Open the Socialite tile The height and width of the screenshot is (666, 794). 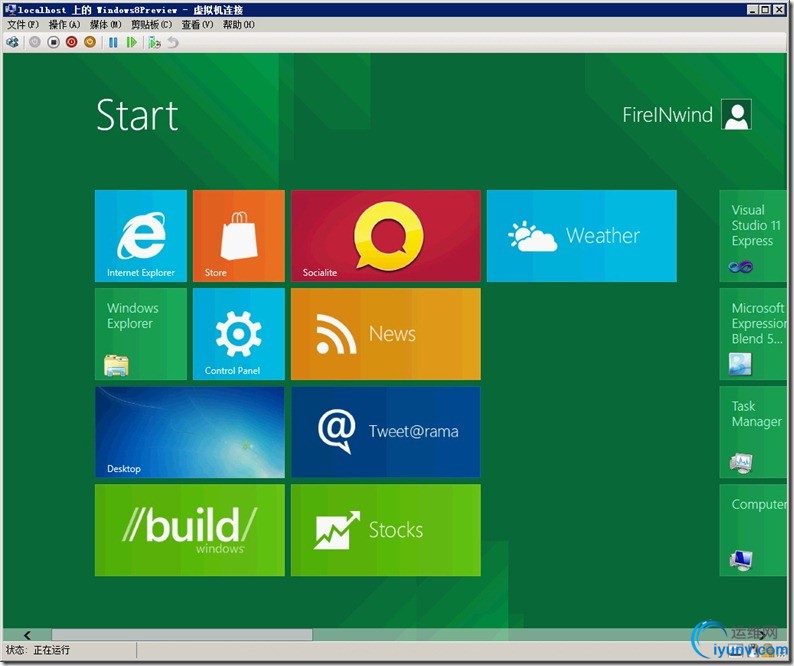coord(386,236)
